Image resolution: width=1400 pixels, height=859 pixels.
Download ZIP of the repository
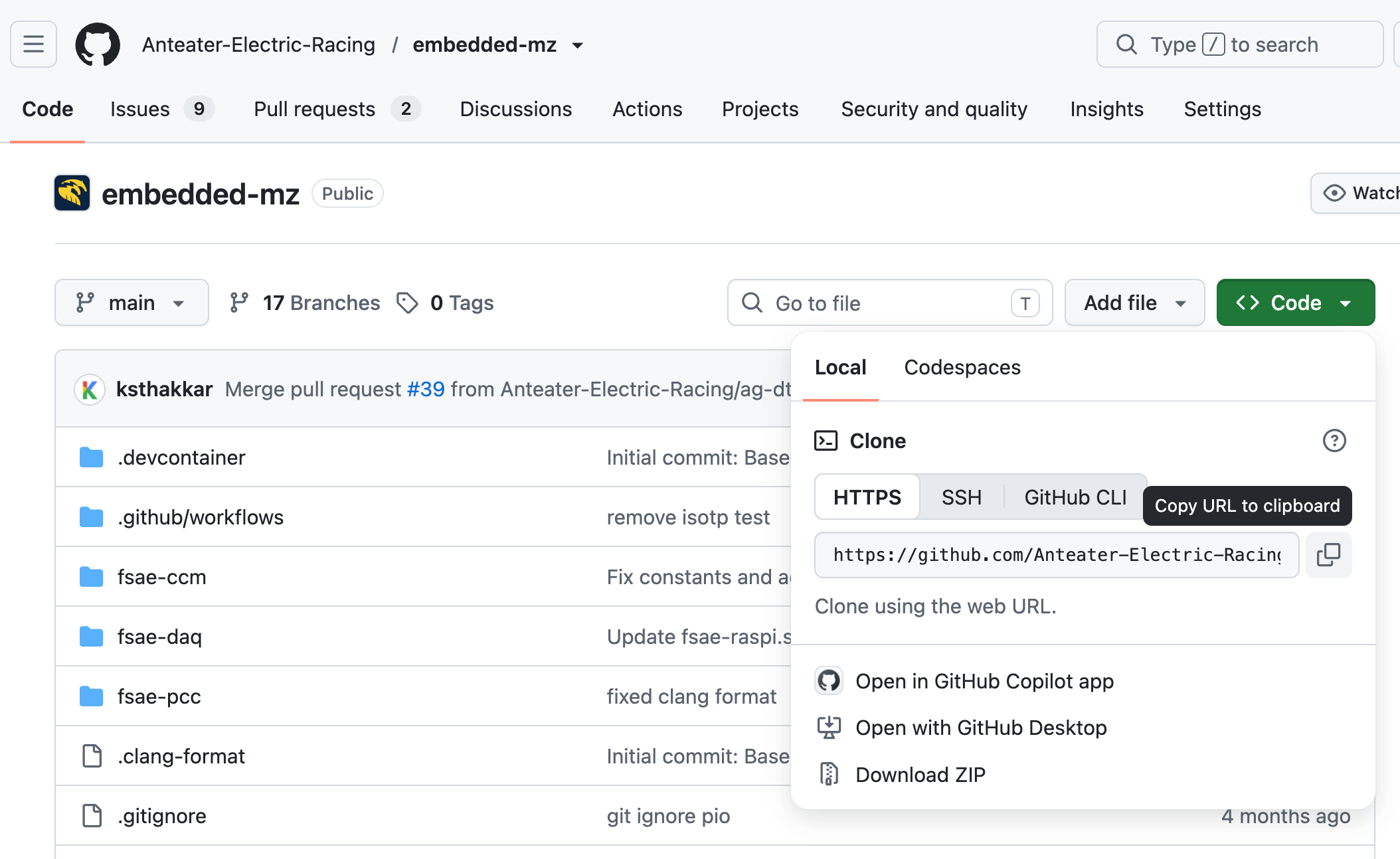click(920, 774)
